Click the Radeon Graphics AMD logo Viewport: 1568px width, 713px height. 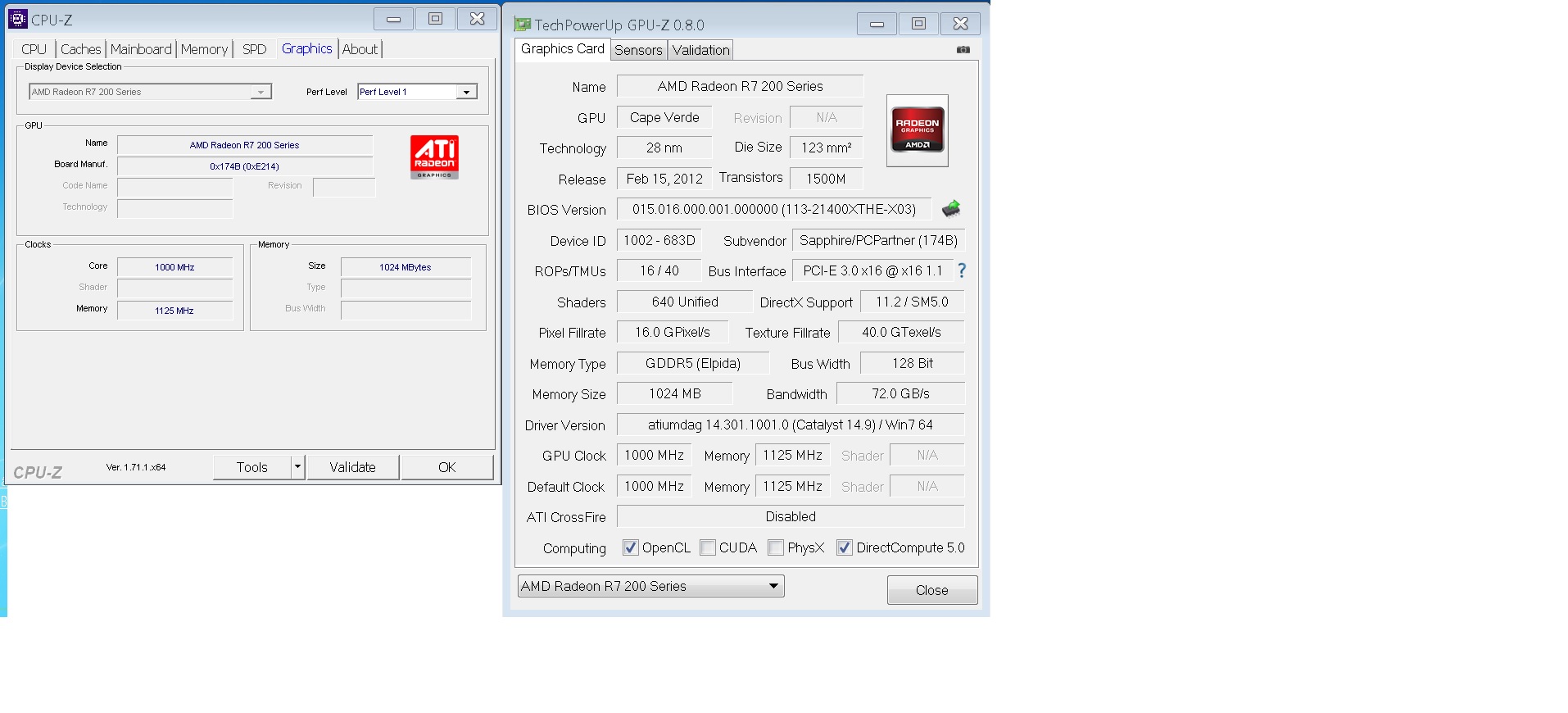click(917, 131)
